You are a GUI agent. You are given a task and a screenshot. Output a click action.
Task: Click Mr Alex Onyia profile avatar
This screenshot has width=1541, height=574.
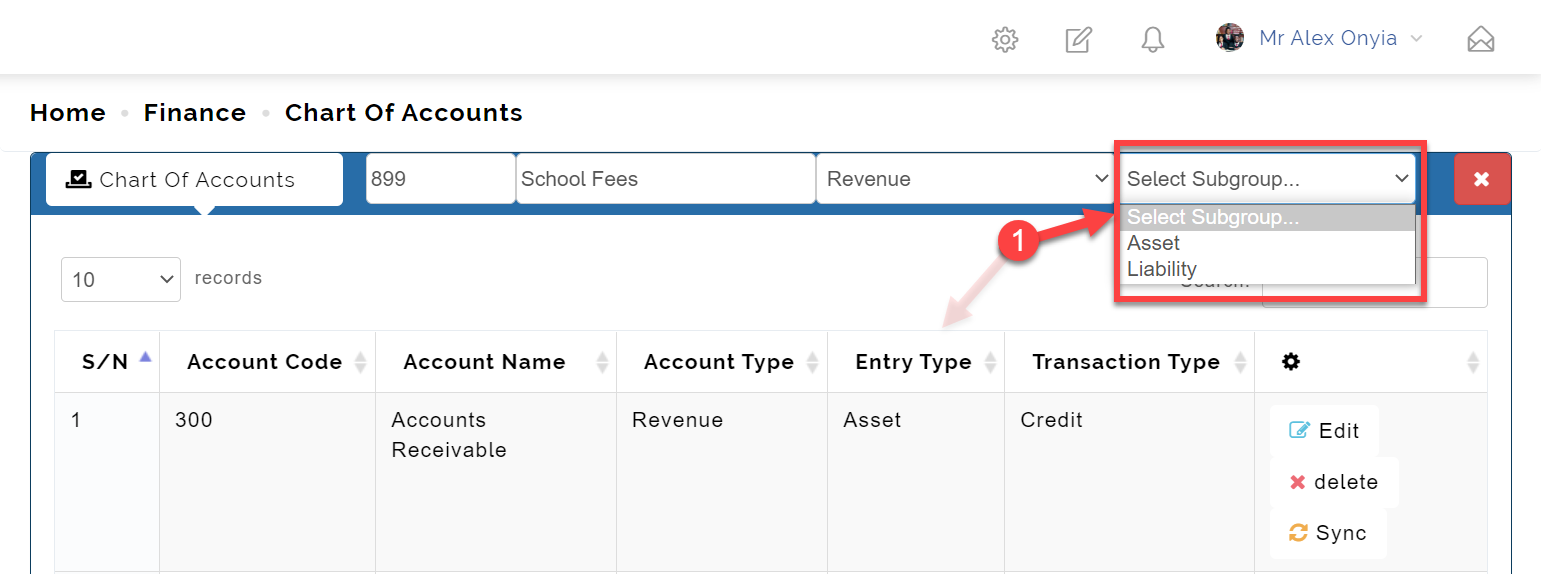click(1229, 38)
